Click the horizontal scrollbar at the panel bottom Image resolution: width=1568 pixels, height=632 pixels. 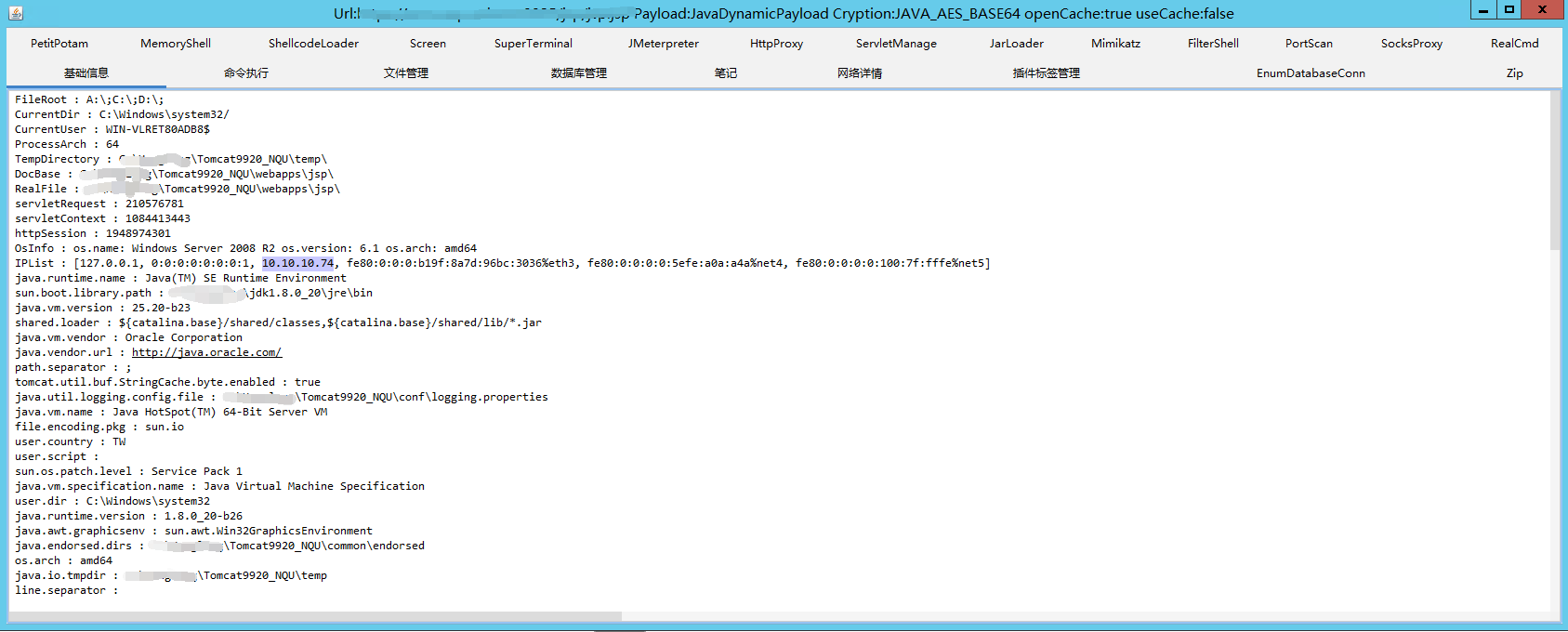tap(316, 616)
